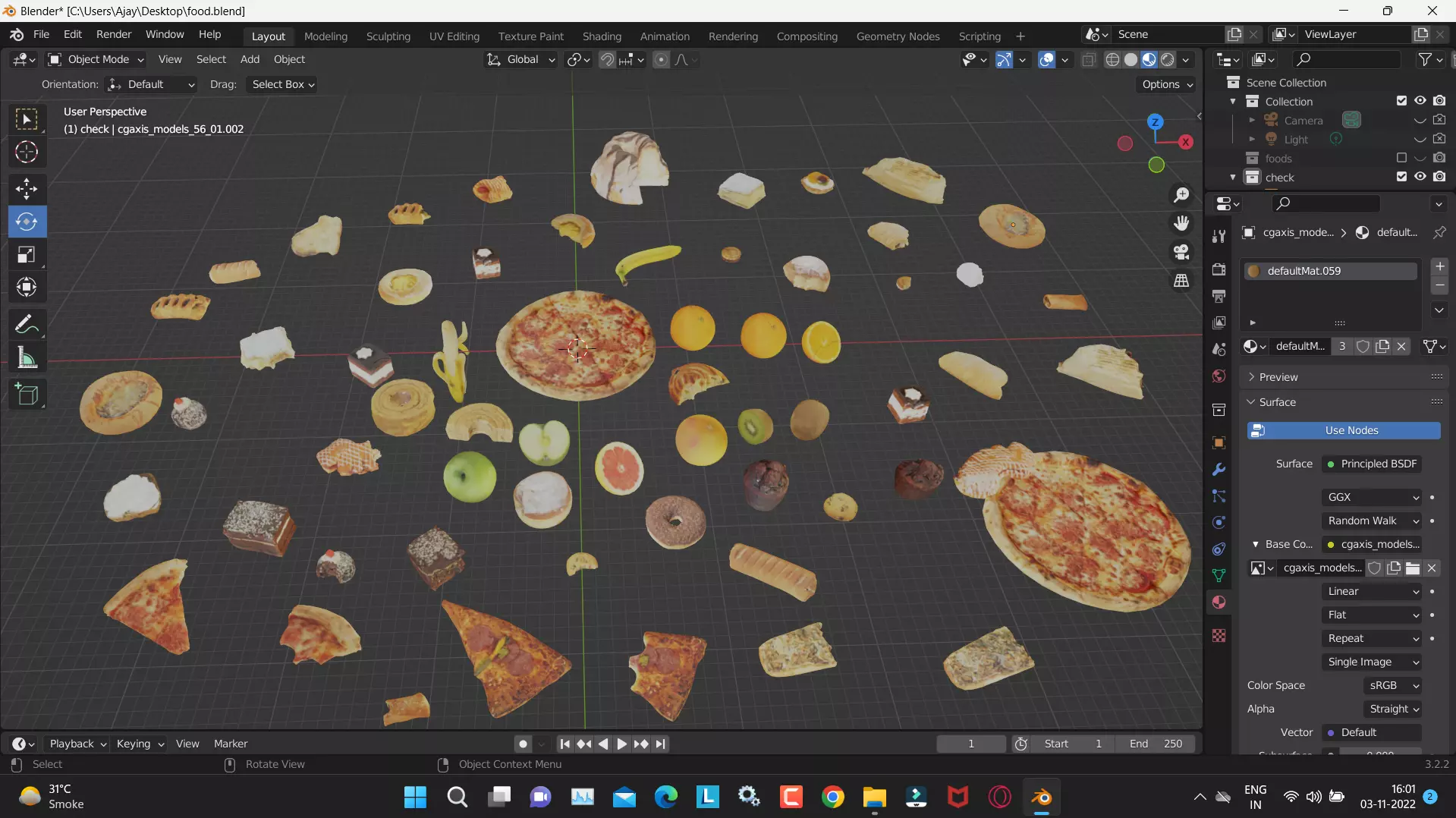Open the Output properties tab
This screenshot has height=818, width=1456.
coord(1219,296)
